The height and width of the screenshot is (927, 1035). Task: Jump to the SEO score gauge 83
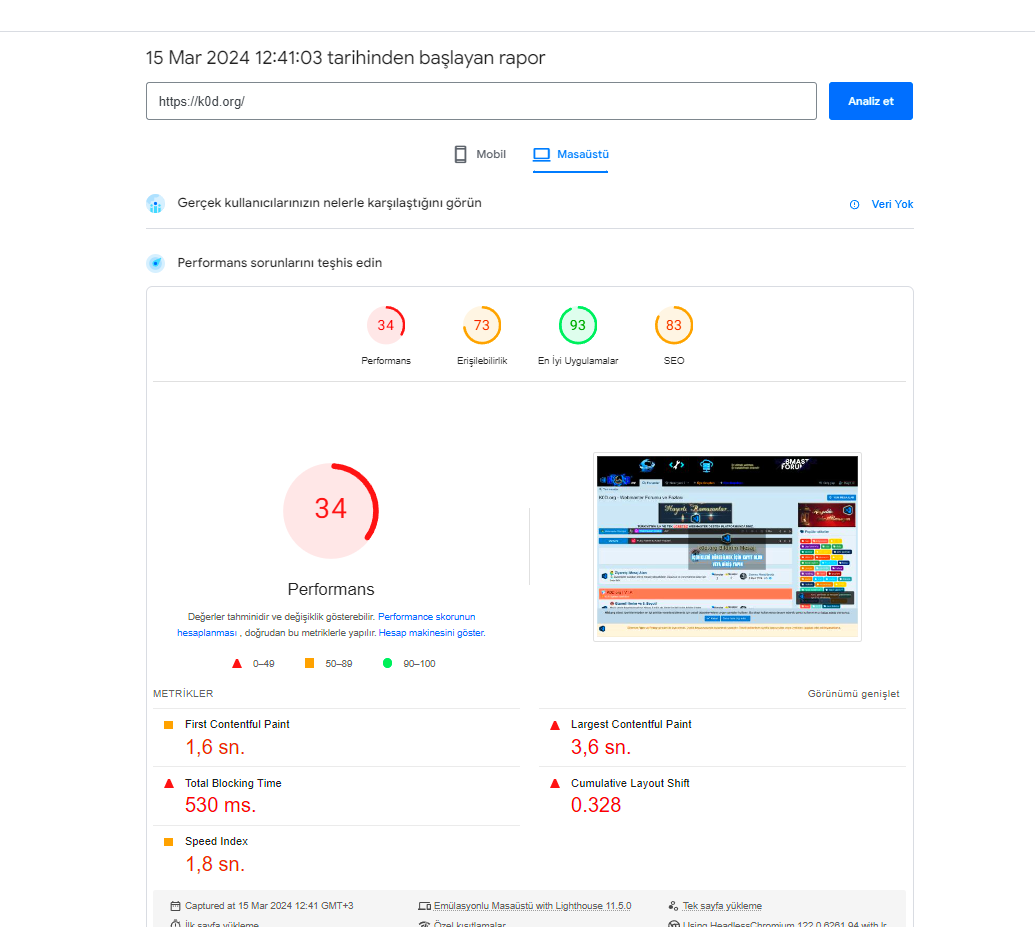[674, 325]
